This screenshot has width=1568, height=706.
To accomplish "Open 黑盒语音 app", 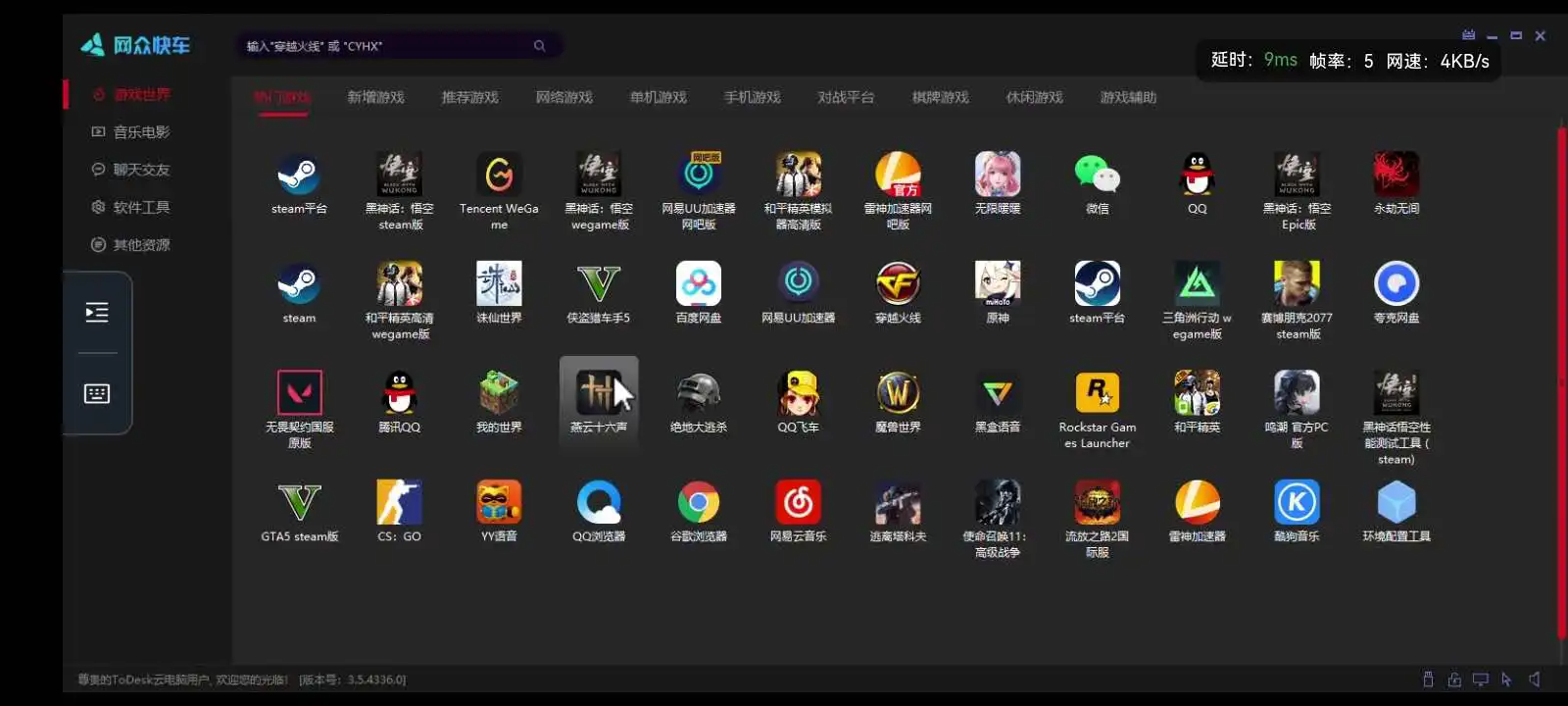I will (998, 393).
